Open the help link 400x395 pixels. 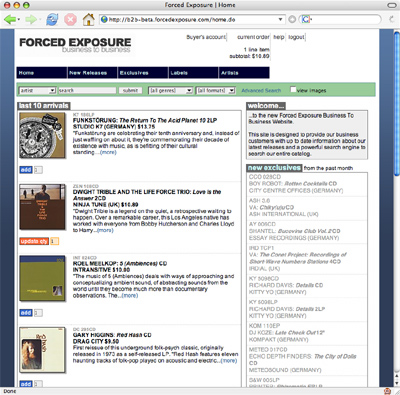[x=279, y=37]
